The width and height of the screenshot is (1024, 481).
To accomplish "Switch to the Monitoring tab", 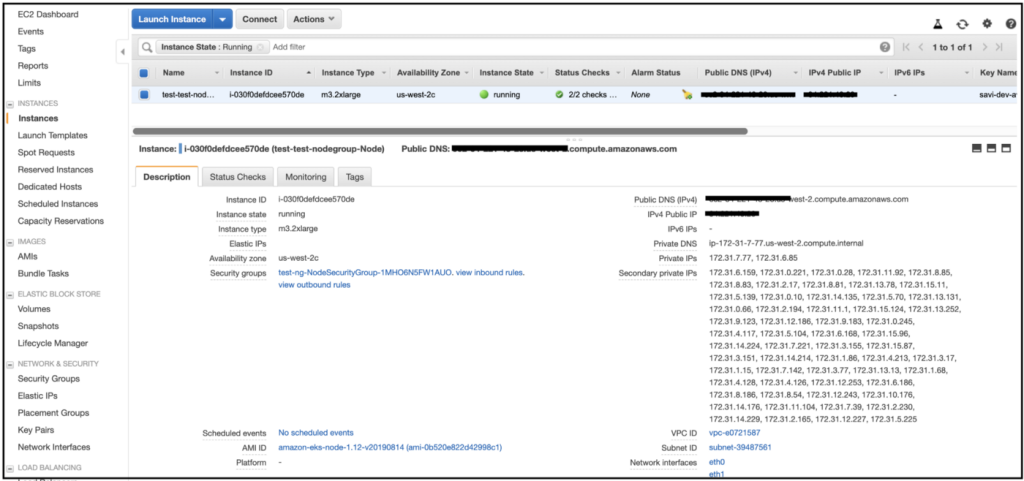I will point(306,177).
